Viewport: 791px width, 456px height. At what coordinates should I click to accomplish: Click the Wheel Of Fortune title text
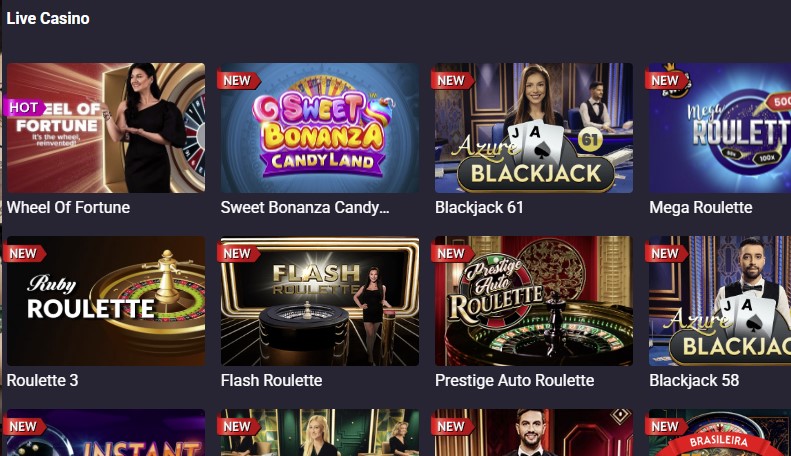point(69,207)
